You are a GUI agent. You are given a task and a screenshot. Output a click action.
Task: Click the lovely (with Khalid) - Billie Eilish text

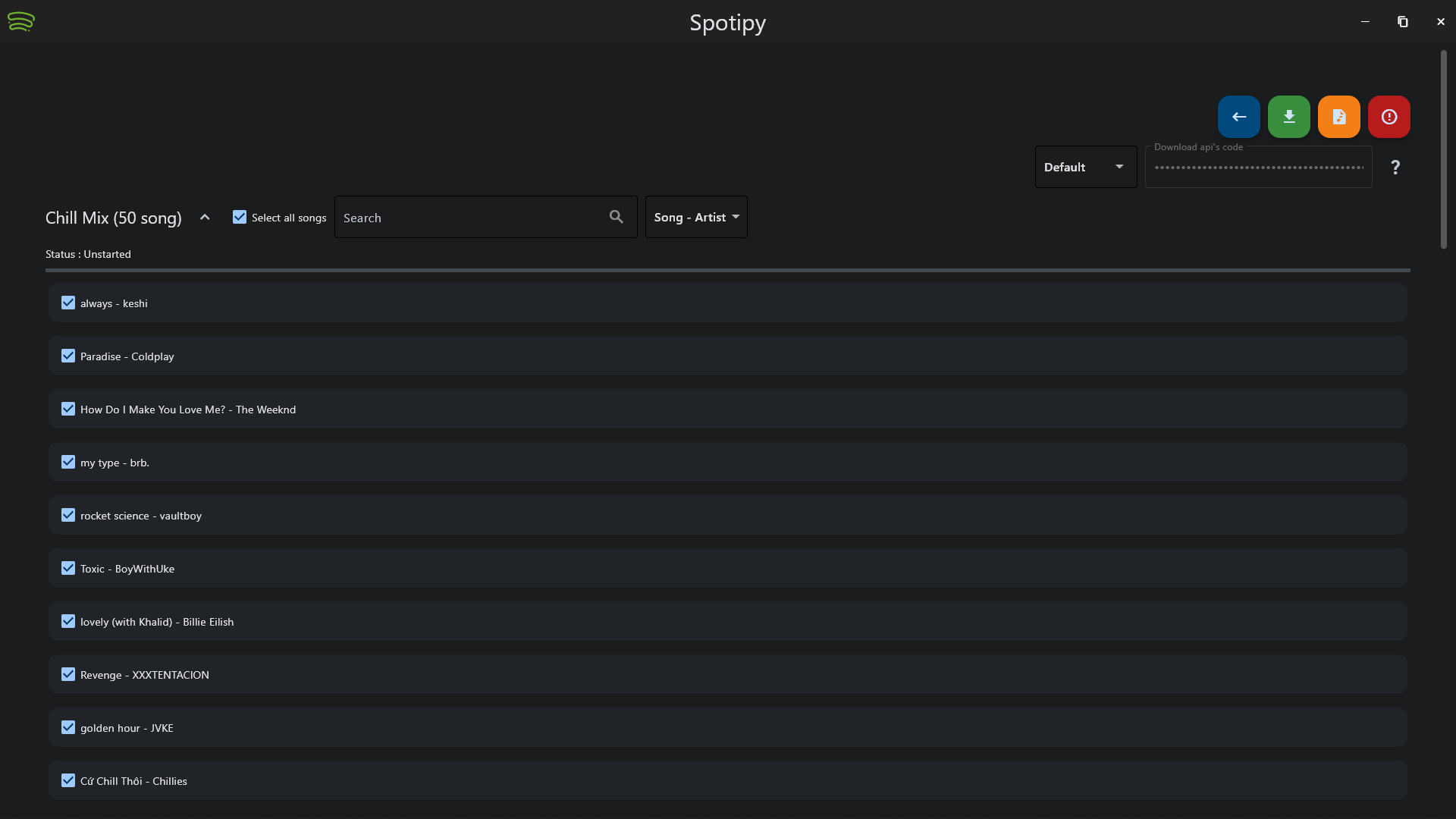click(157, 622)
